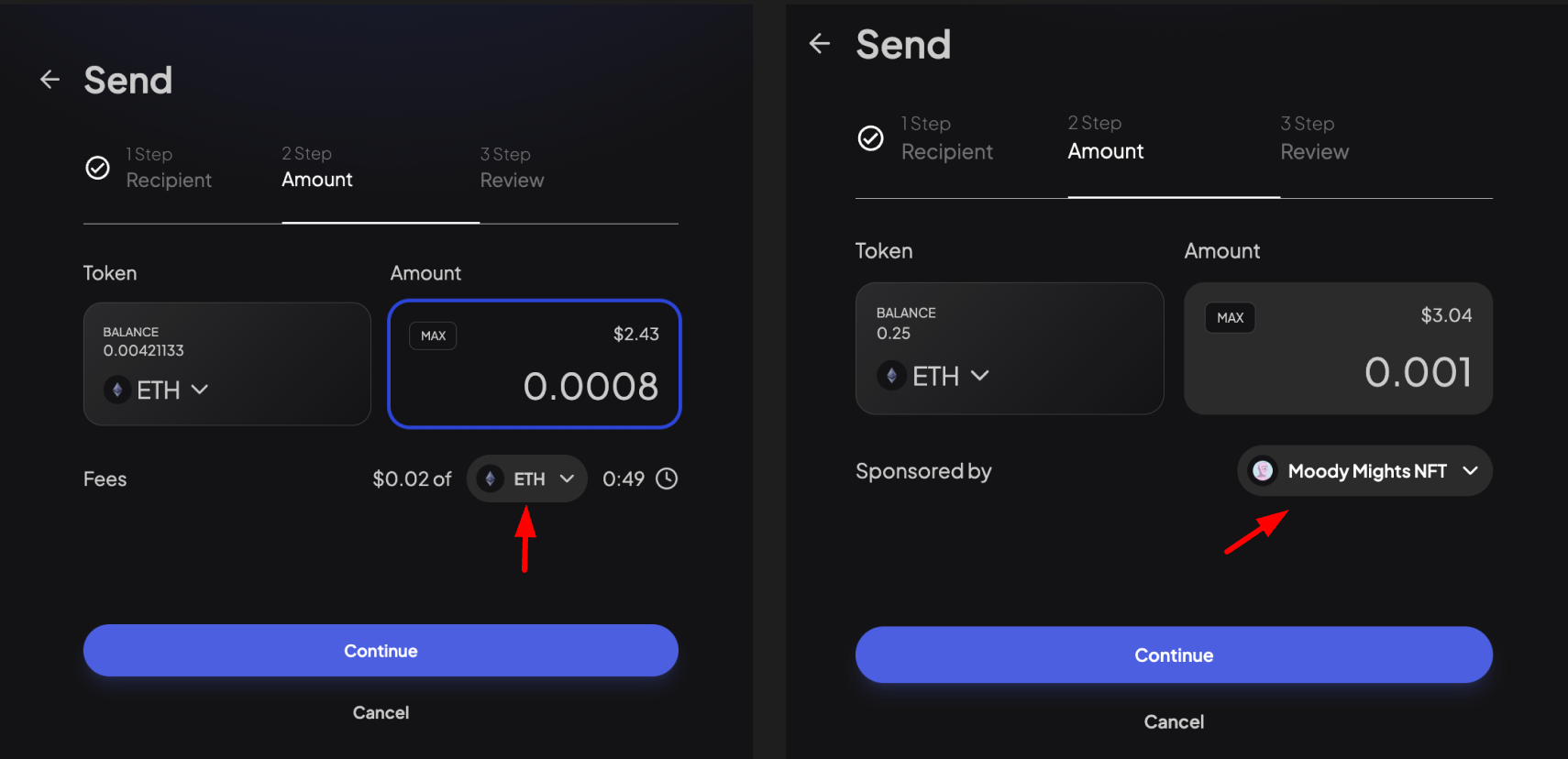Screen dimensions: 1568x759
Task: Open the ETH token dropdown in the left Token box
Action: (199, 390)
